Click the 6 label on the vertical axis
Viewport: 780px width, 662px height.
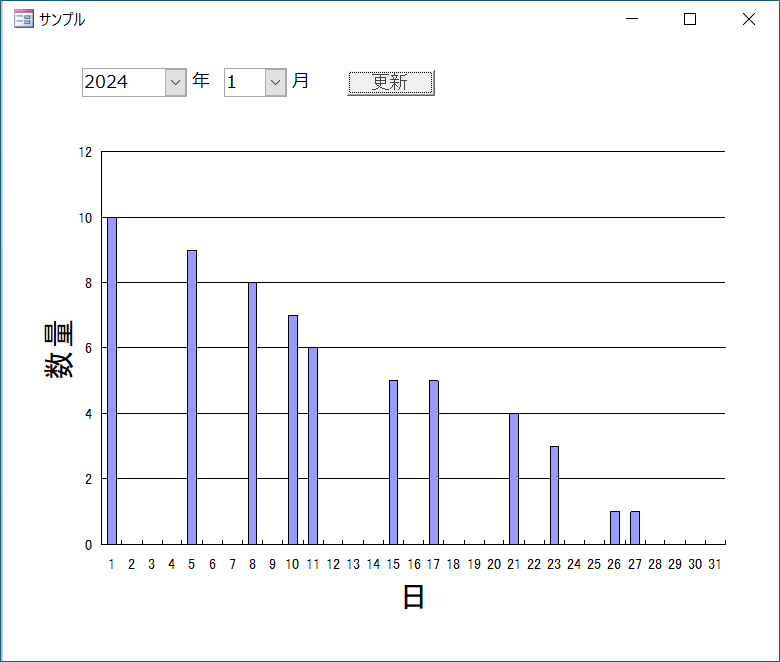click(x=89, y=348)
